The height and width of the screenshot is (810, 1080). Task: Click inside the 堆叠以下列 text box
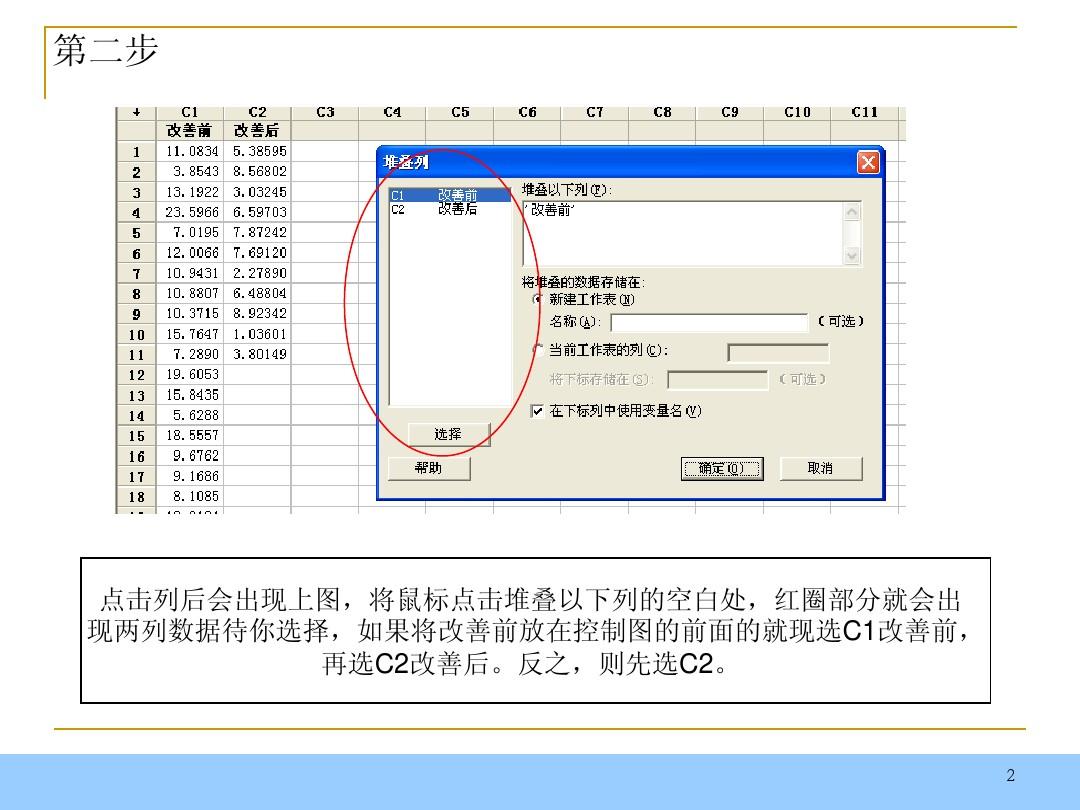point(682,233)
